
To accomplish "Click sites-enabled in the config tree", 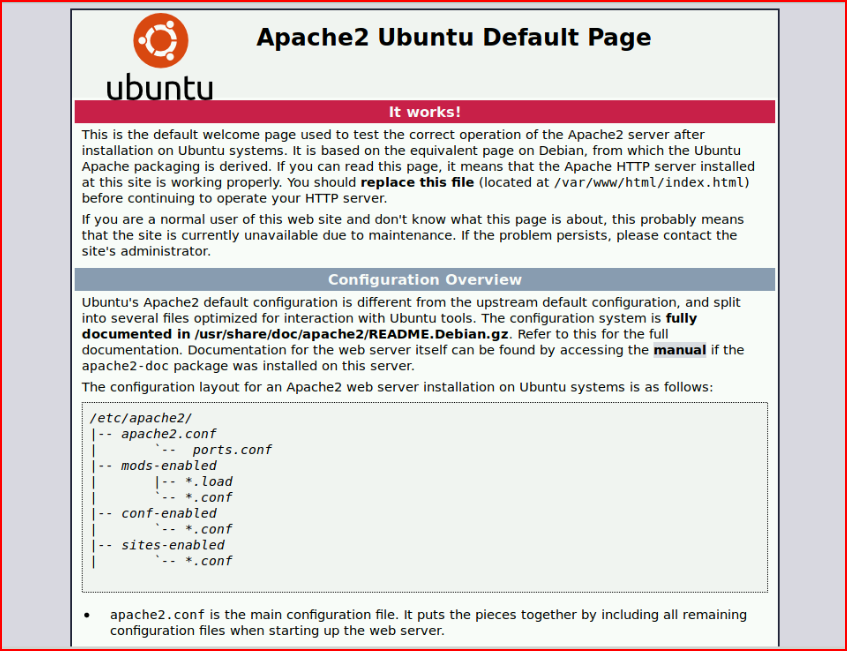I will coord(173,545).
